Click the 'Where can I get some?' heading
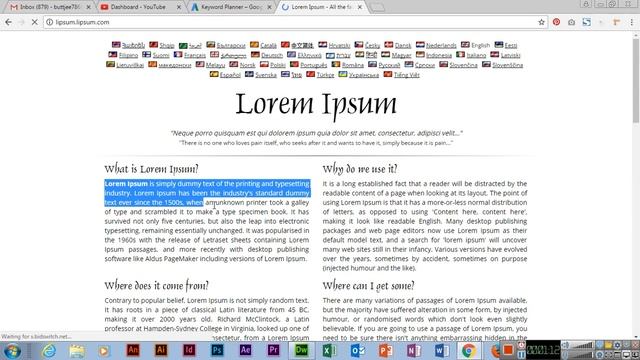The image size is (640, 360). [x=368, y=285]
